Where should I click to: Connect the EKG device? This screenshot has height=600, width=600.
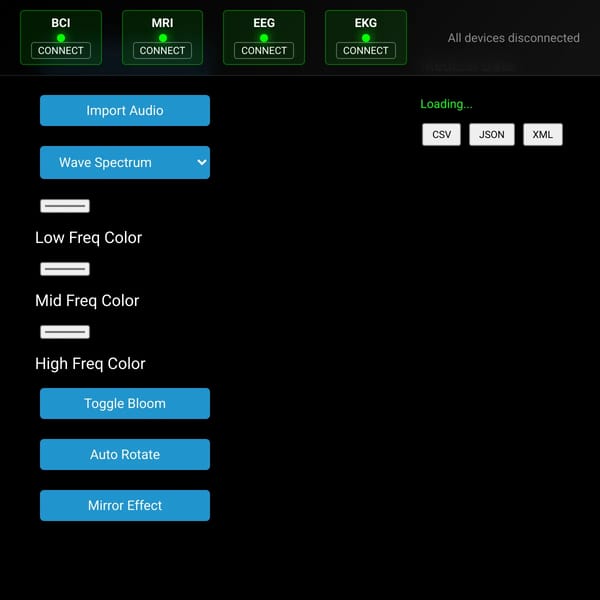(366, 51)
